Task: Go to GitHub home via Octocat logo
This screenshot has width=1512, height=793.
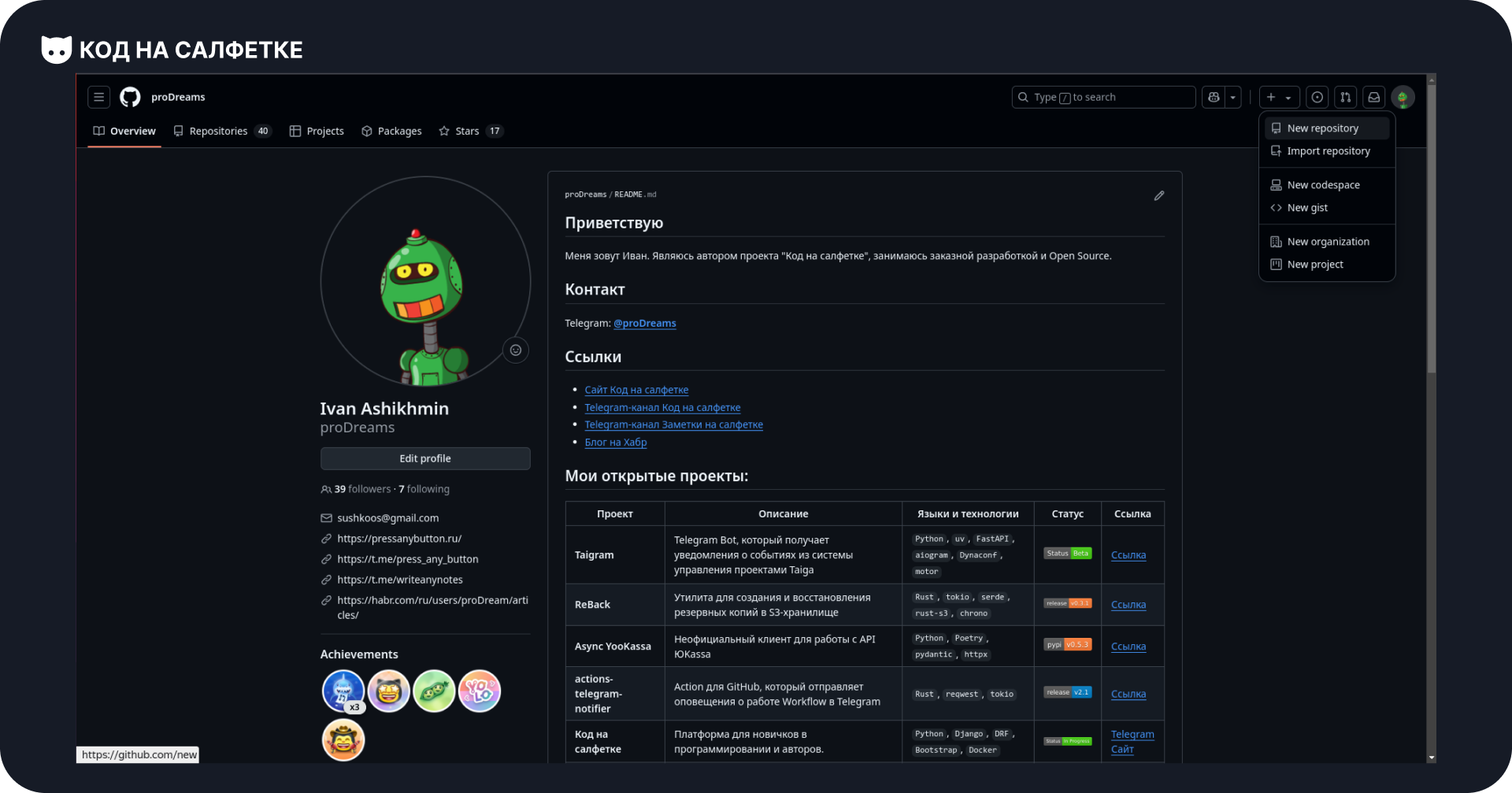Action: click(130, 97)
